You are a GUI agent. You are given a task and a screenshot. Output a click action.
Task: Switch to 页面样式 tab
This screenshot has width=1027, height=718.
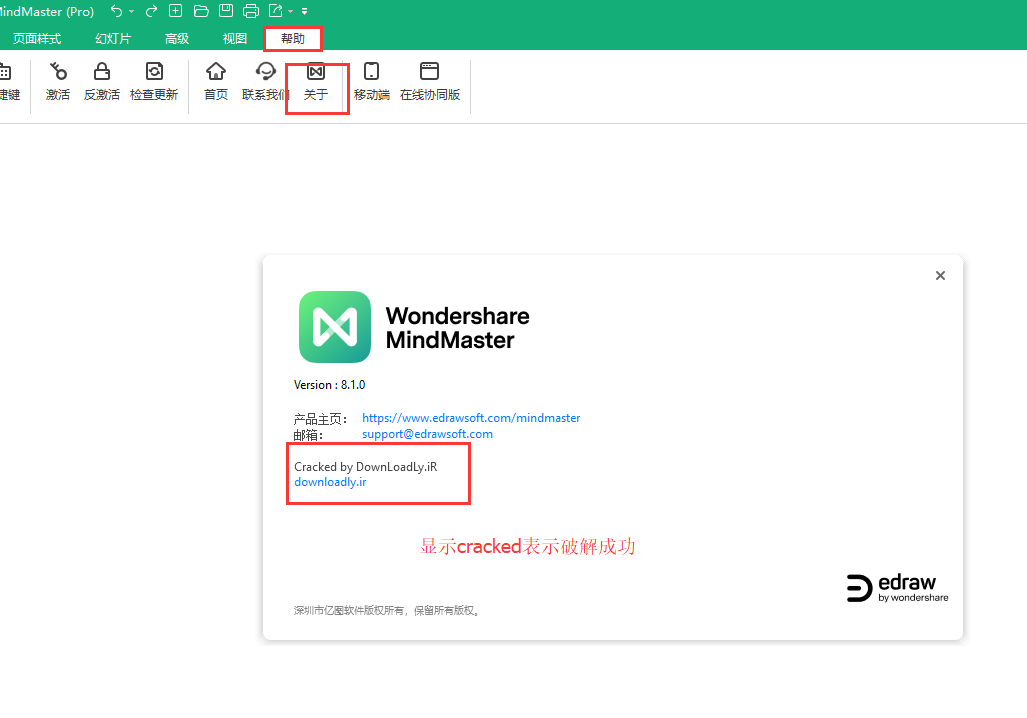coord(37,39)
